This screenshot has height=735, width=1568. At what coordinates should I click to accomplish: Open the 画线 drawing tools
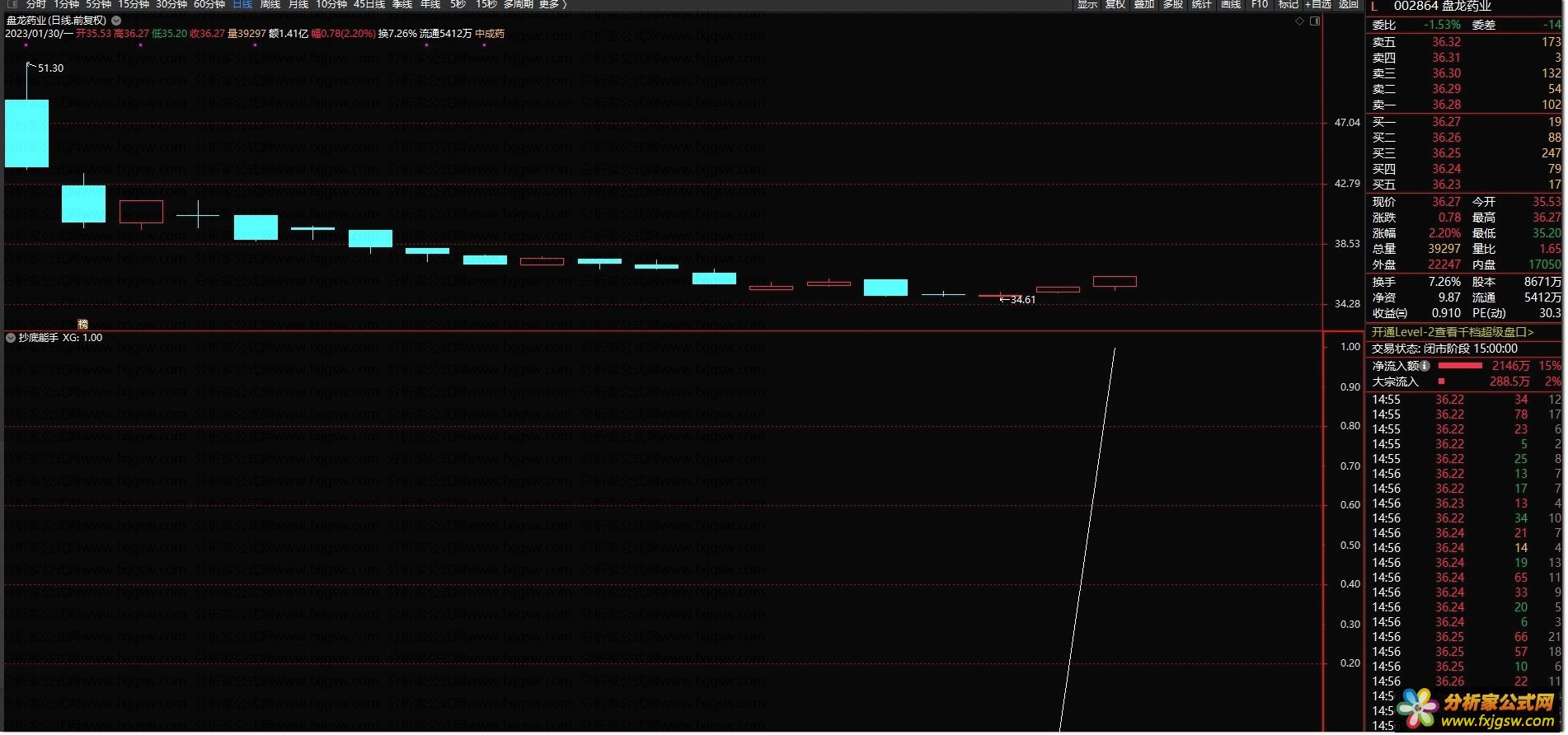[1231, 4]
